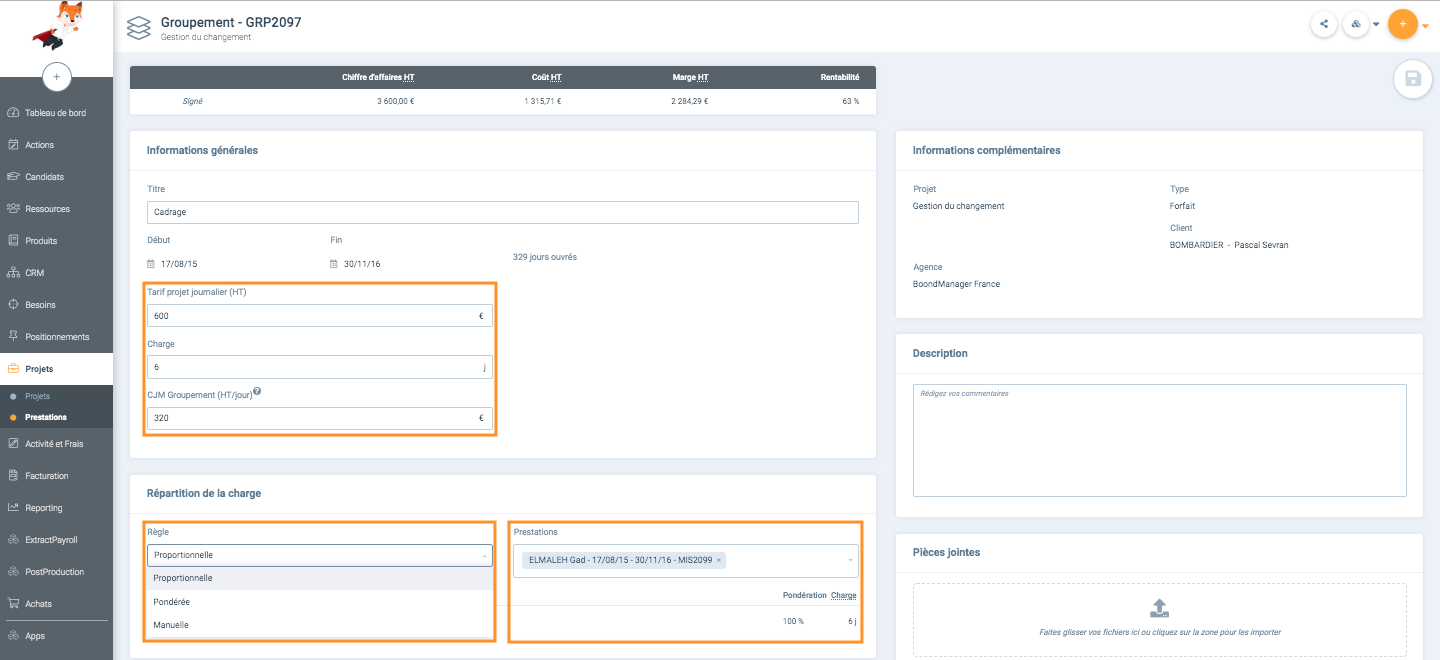Click the Marge HT value 2 284,29 €

(x=690, y=101)
